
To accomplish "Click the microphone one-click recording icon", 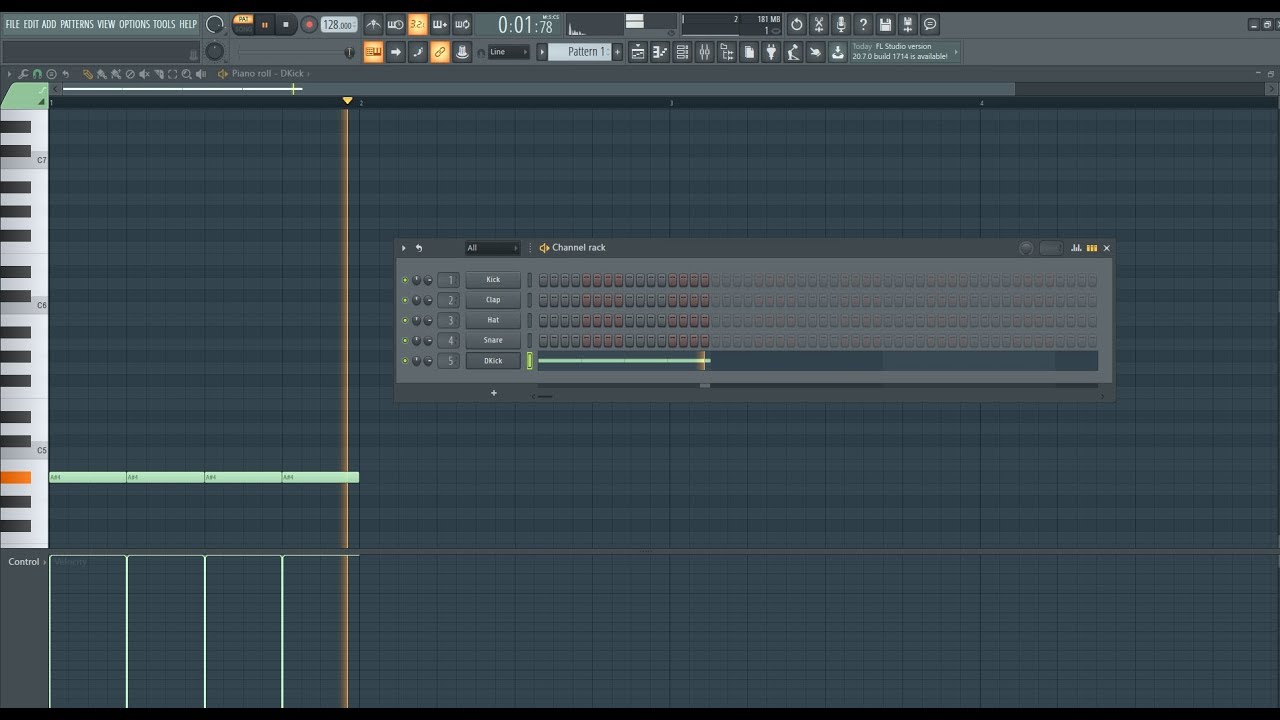I will pos(841,24).
